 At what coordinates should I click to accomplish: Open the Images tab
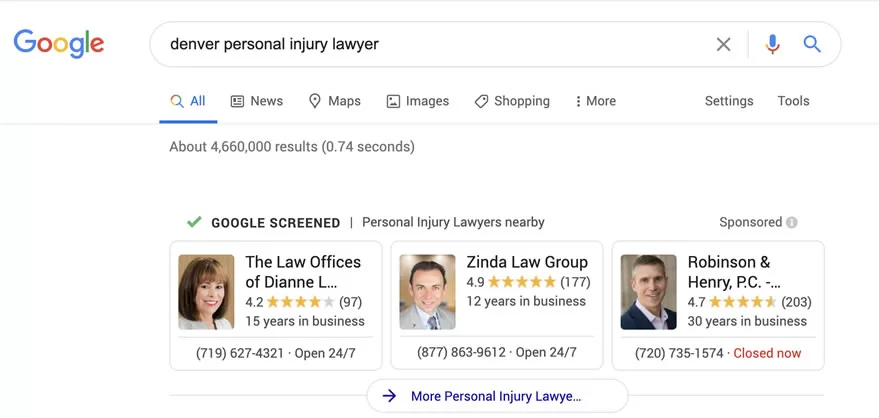click(417, 101)
